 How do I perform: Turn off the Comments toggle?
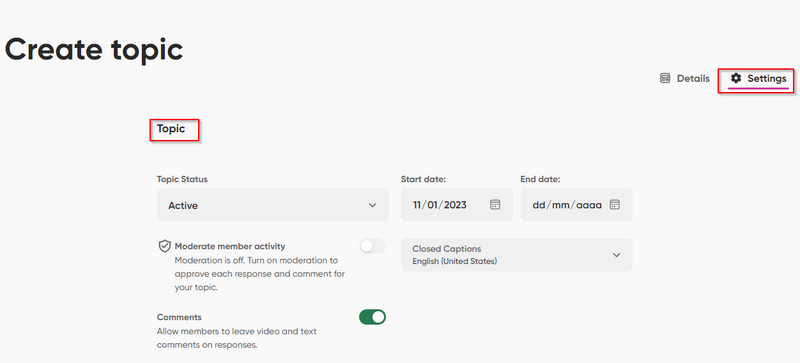point(372,317)
